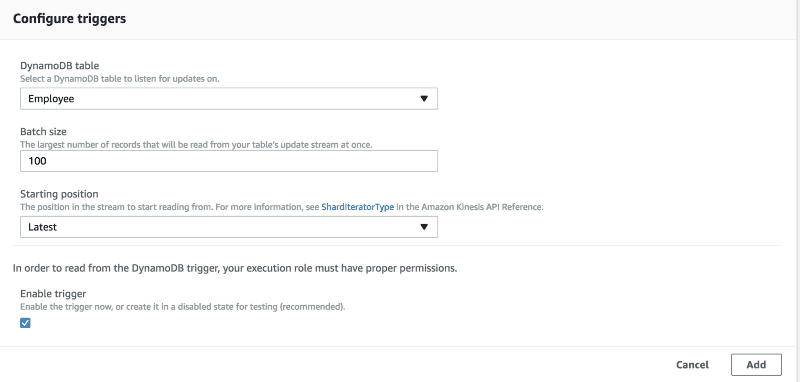The height and width of the screenshot is (382, 800).
Task: Click the Starting position field label
Action: tap(59, 194)
